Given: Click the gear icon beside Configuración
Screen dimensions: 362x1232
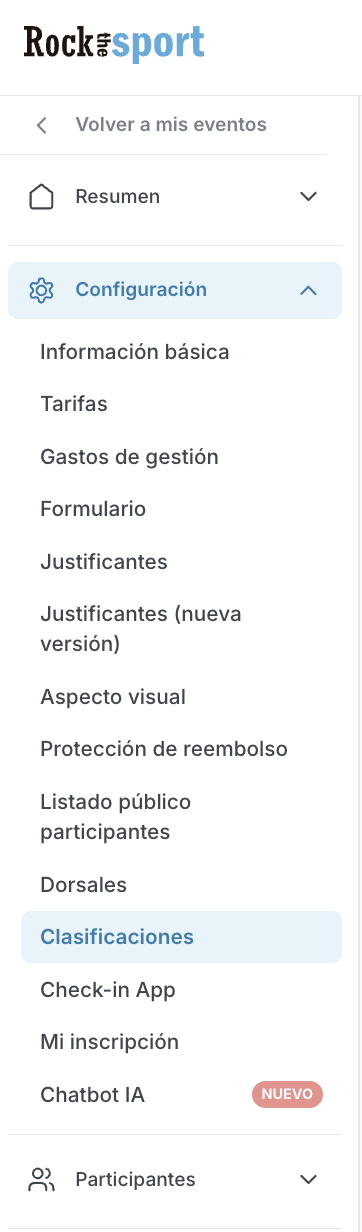Looking at the screenshot, I should [41, 290].
